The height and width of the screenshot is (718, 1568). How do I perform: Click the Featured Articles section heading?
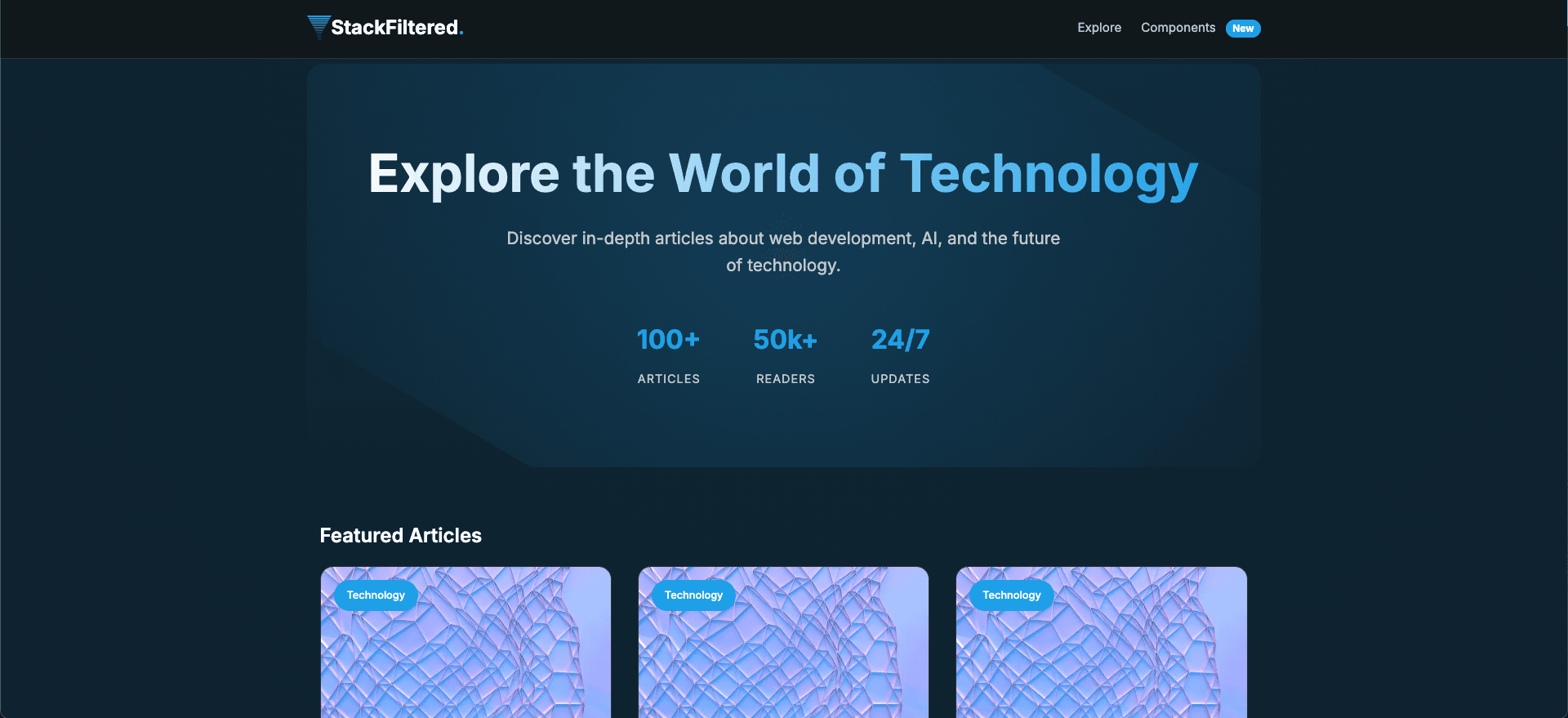click(x=400, y=536)
